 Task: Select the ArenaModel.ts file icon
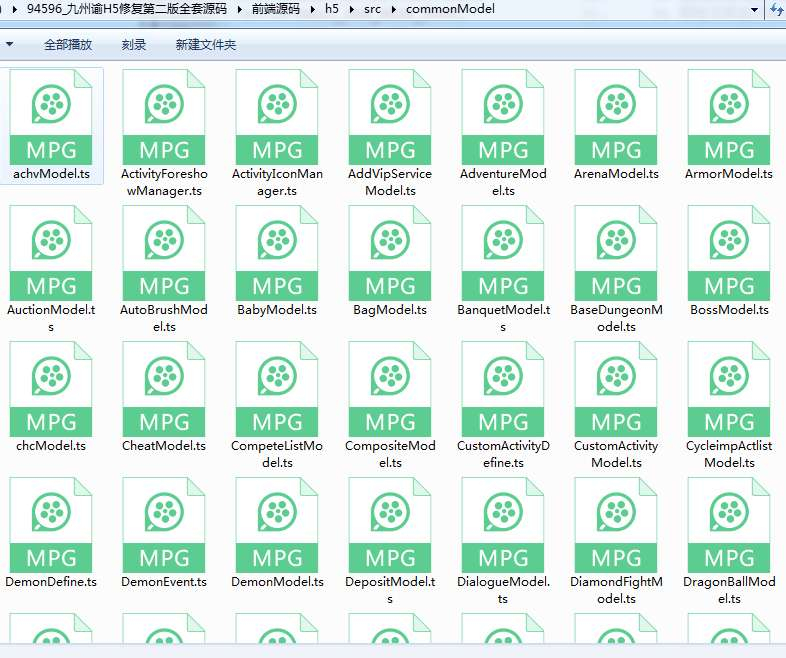(616, 118)
